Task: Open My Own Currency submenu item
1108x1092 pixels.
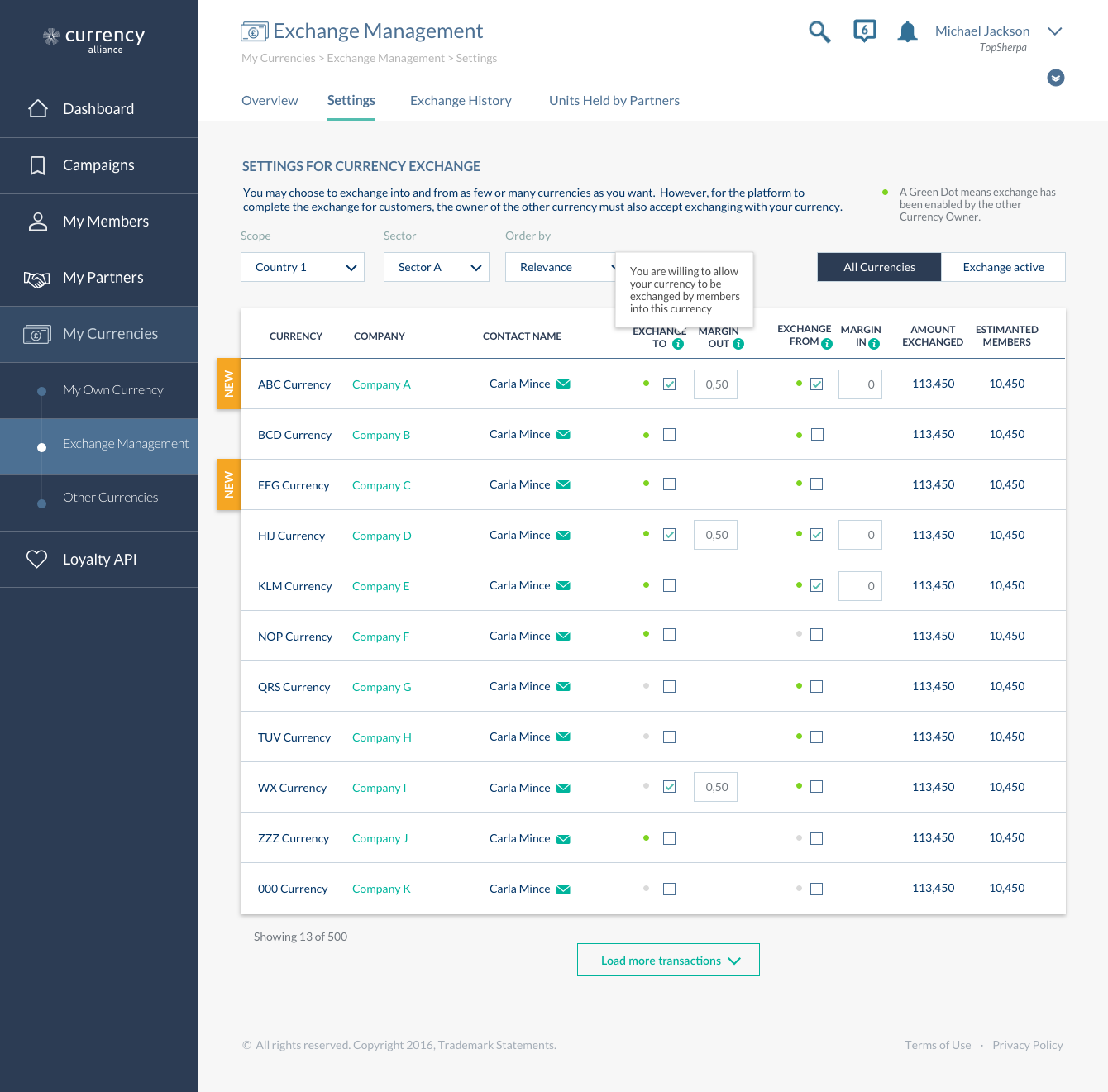Action: pyautogui.click(x=113, y=390)
